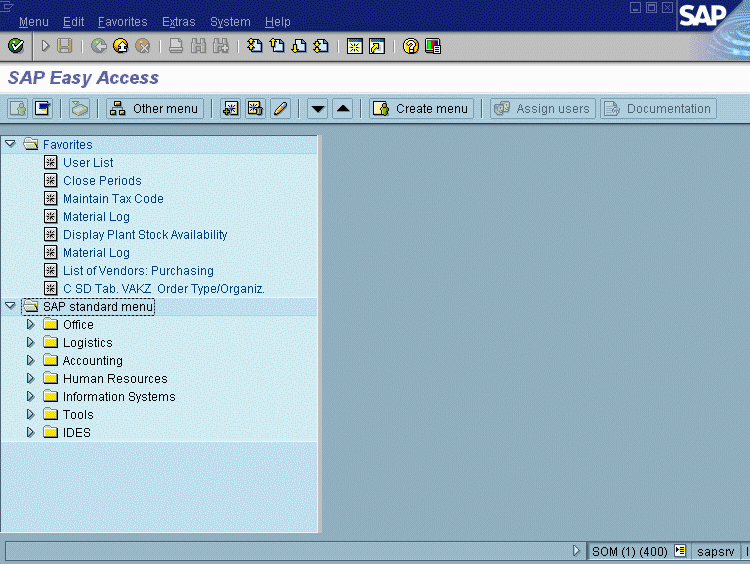Image resolution: width=750 pixels, height=564 pixels.
Task: Select C SD Tab. VAKZ Order Type/Organiz. entry
Action: 164,289
